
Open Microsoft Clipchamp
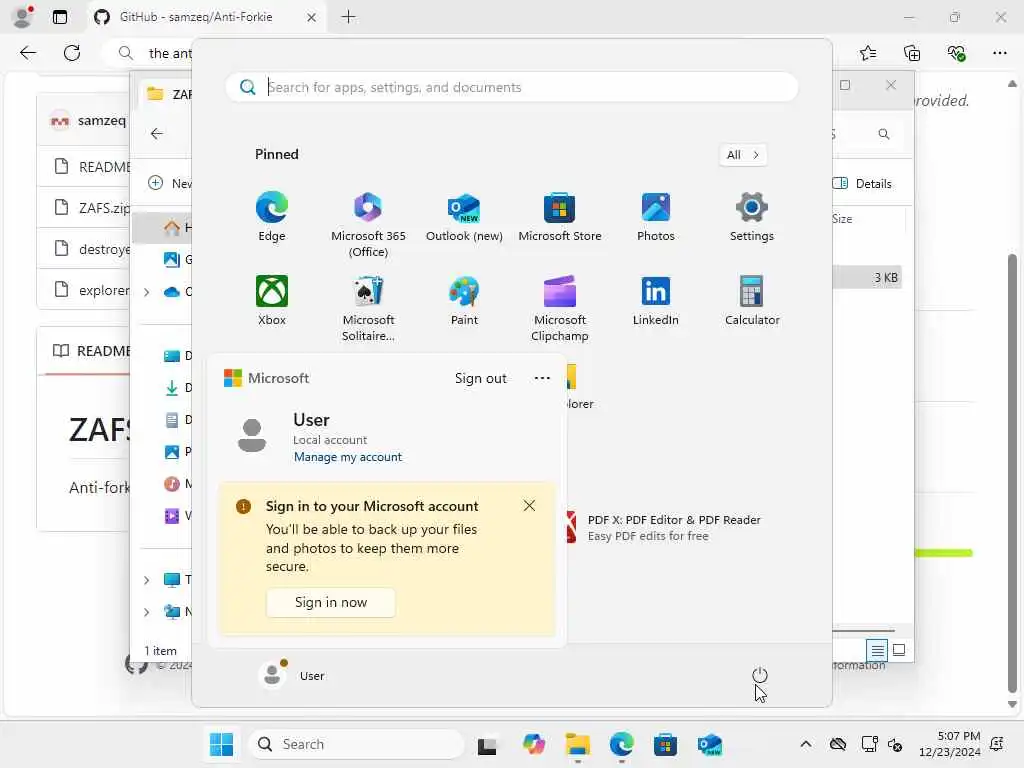tap(560, 308)
